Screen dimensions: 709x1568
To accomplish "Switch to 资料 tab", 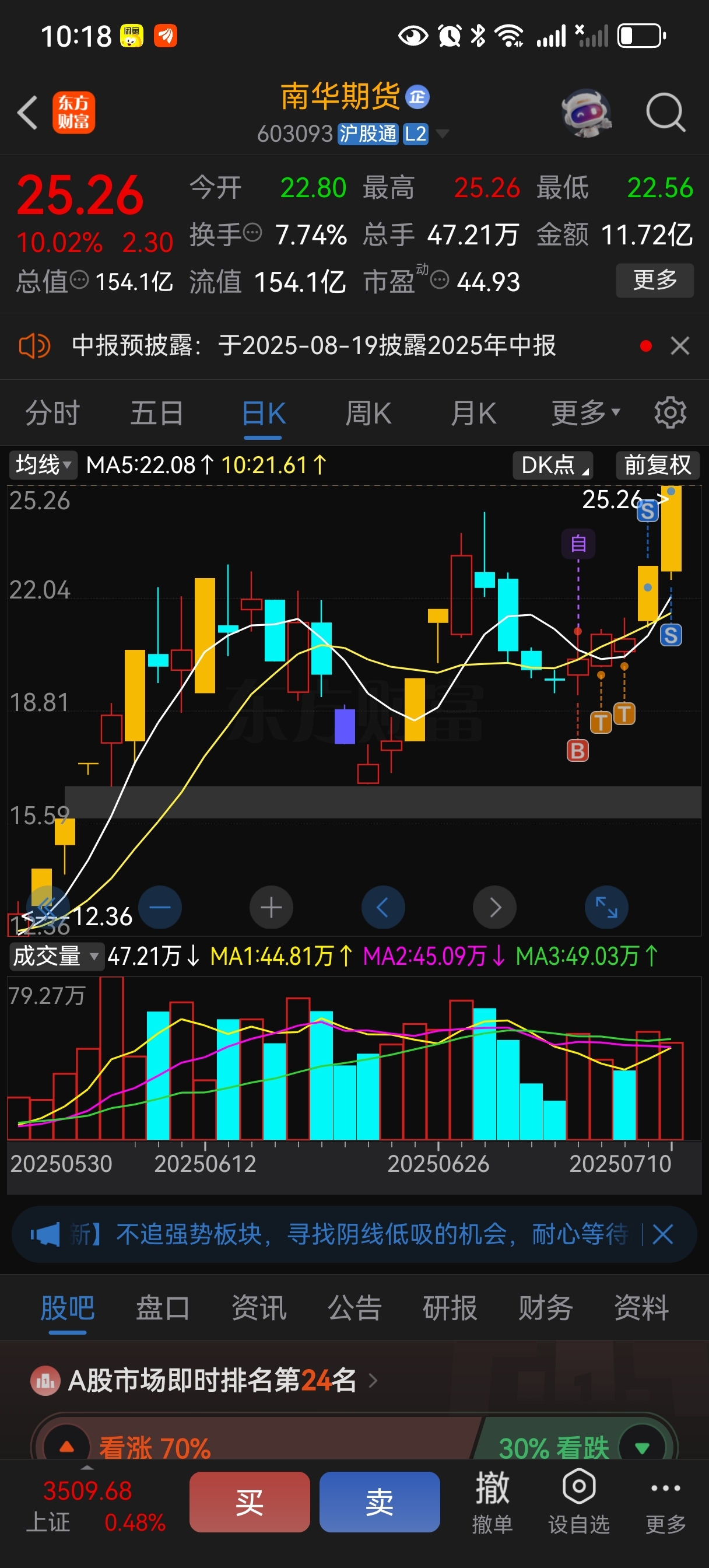I will click(x=641, y=1308).
